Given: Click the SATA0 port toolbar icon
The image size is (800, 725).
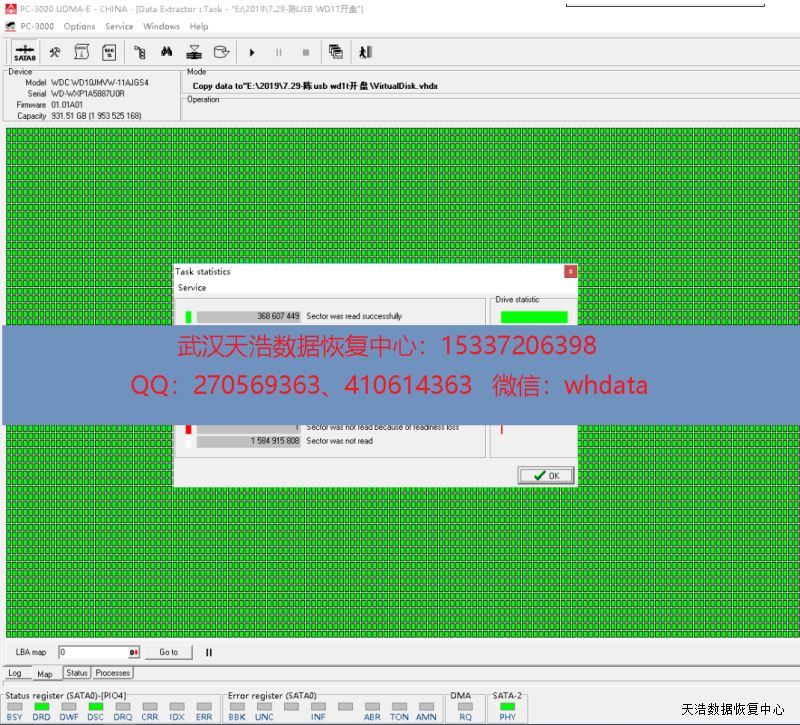Looking at the screenshot, I should [25, 52].
